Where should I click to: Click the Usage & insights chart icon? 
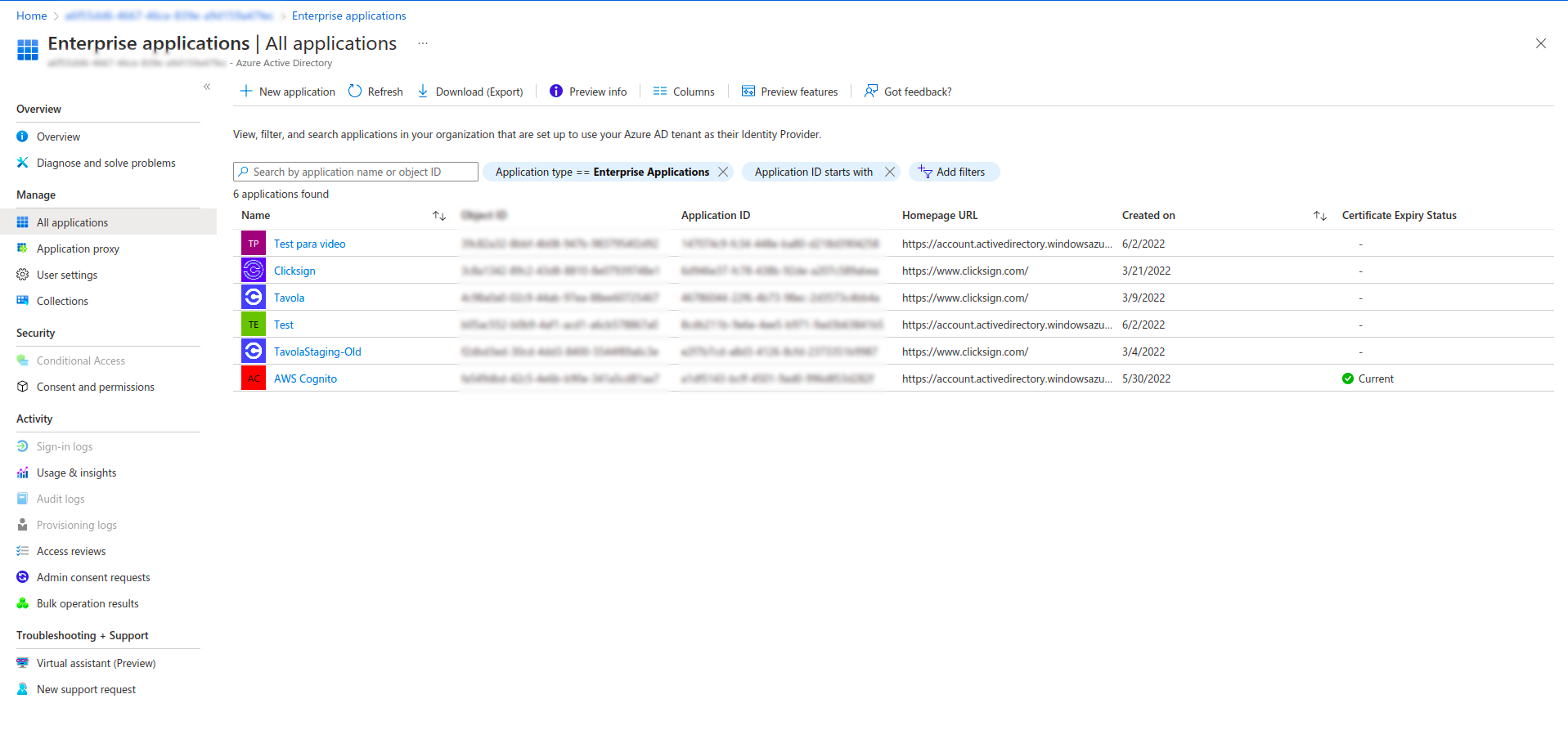pyautogui.click(x=23, y=473)
